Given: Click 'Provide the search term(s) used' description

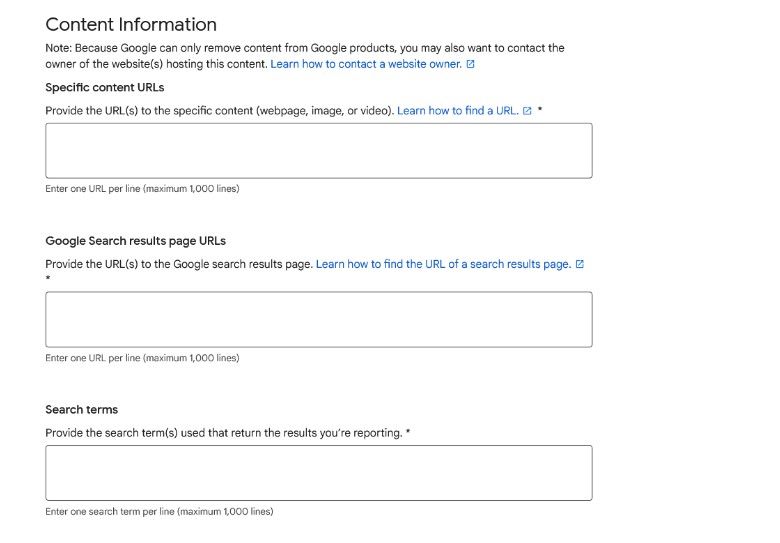Looking at the screenshot, I should (x=224, y=433).
